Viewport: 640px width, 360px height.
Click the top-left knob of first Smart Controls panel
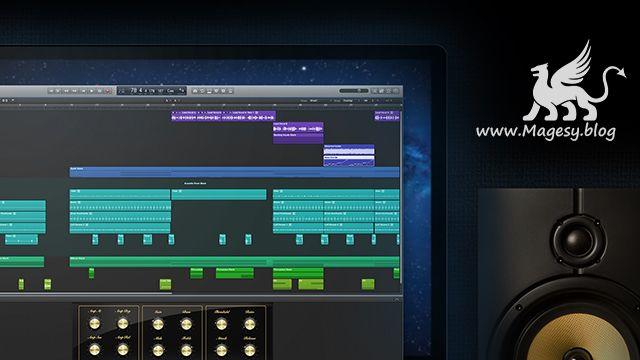pos(94,324)
